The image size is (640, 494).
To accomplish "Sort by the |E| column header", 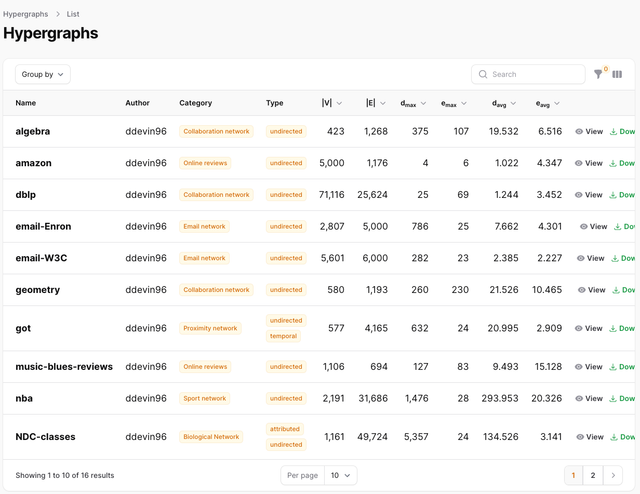I will tap(376, 103).
